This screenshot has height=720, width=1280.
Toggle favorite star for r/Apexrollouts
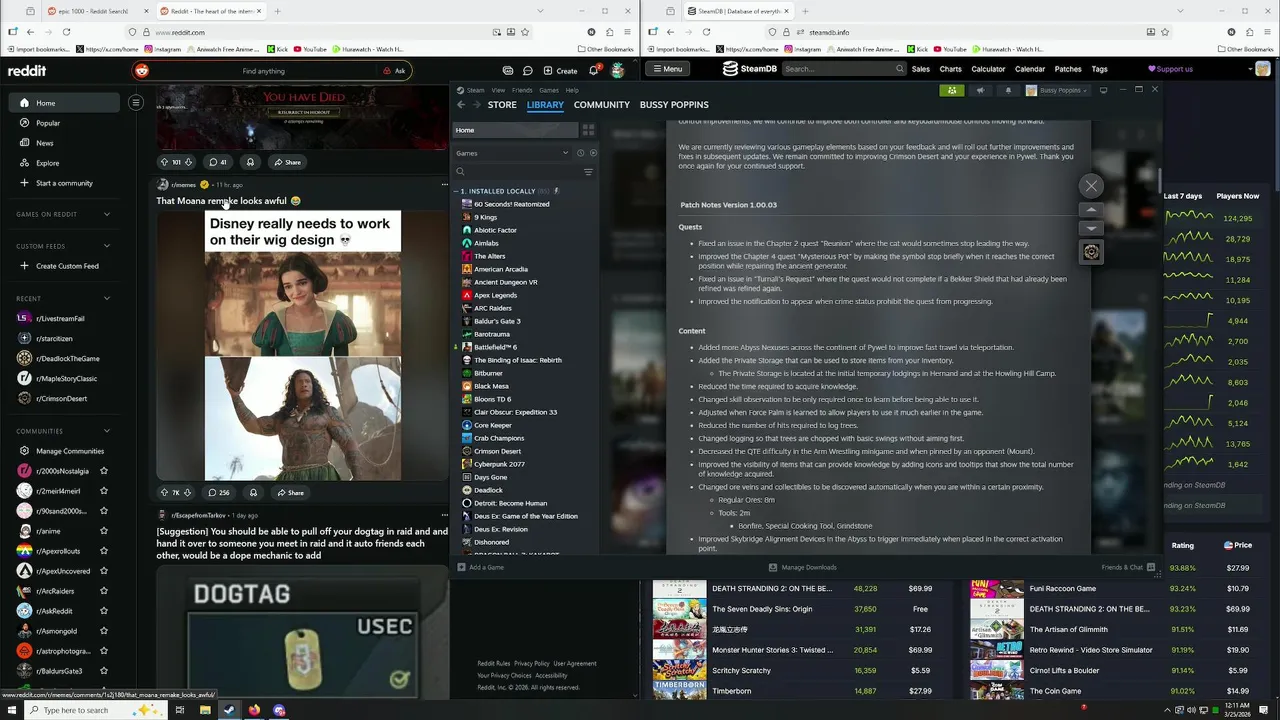click(x=104, y=551)
